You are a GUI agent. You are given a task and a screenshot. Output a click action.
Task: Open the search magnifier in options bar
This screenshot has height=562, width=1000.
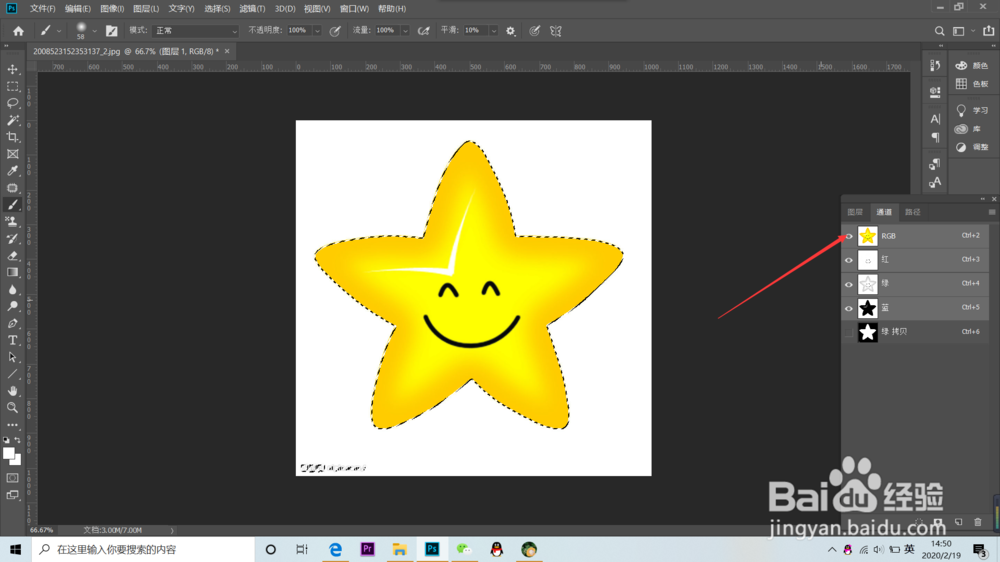tap(939, 31)
